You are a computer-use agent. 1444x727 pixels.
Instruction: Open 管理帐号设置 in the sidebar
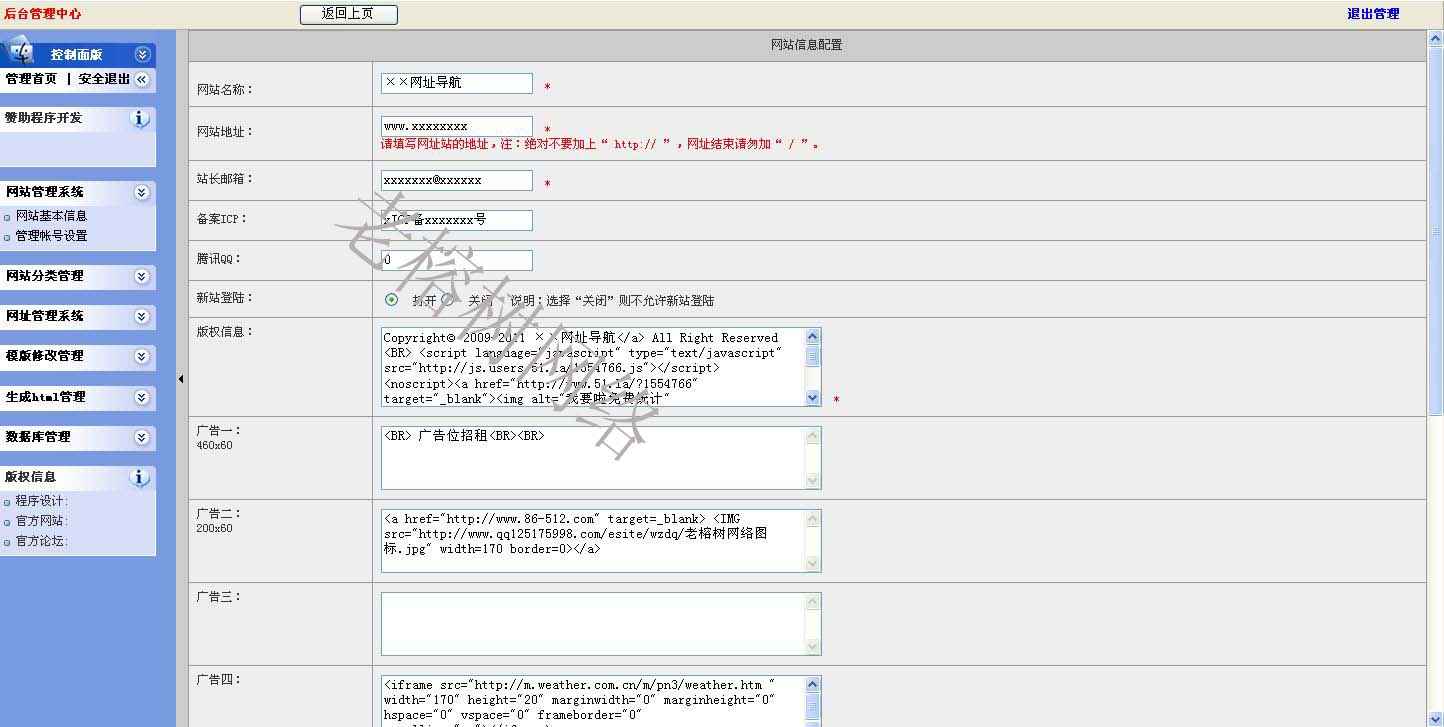point(51,236)
